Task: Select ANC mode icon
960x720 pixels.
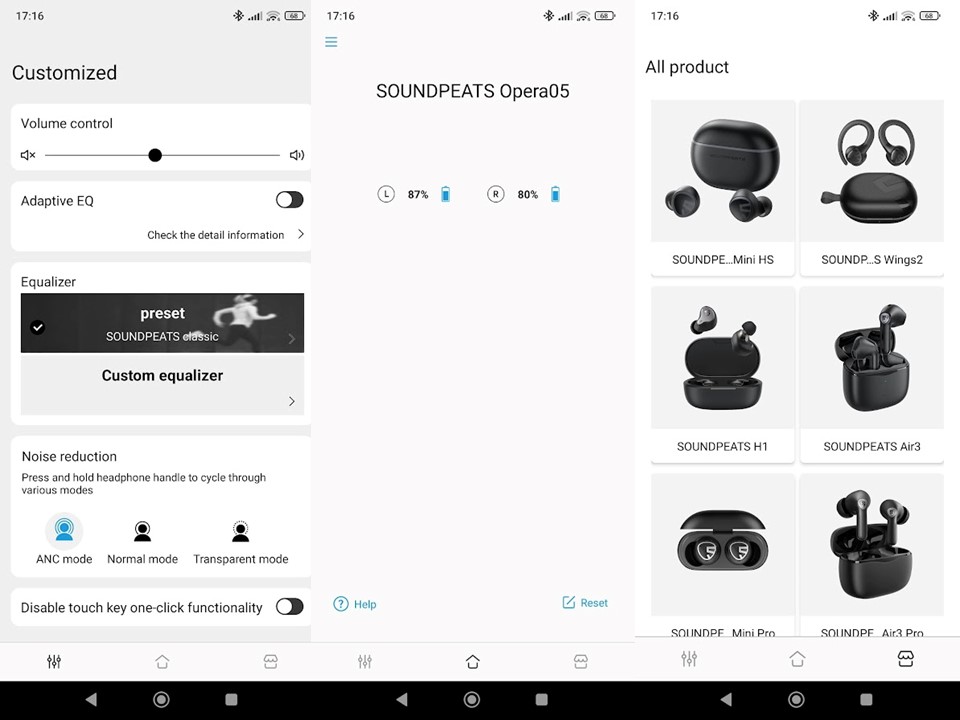Action: (x=64, y=530)
